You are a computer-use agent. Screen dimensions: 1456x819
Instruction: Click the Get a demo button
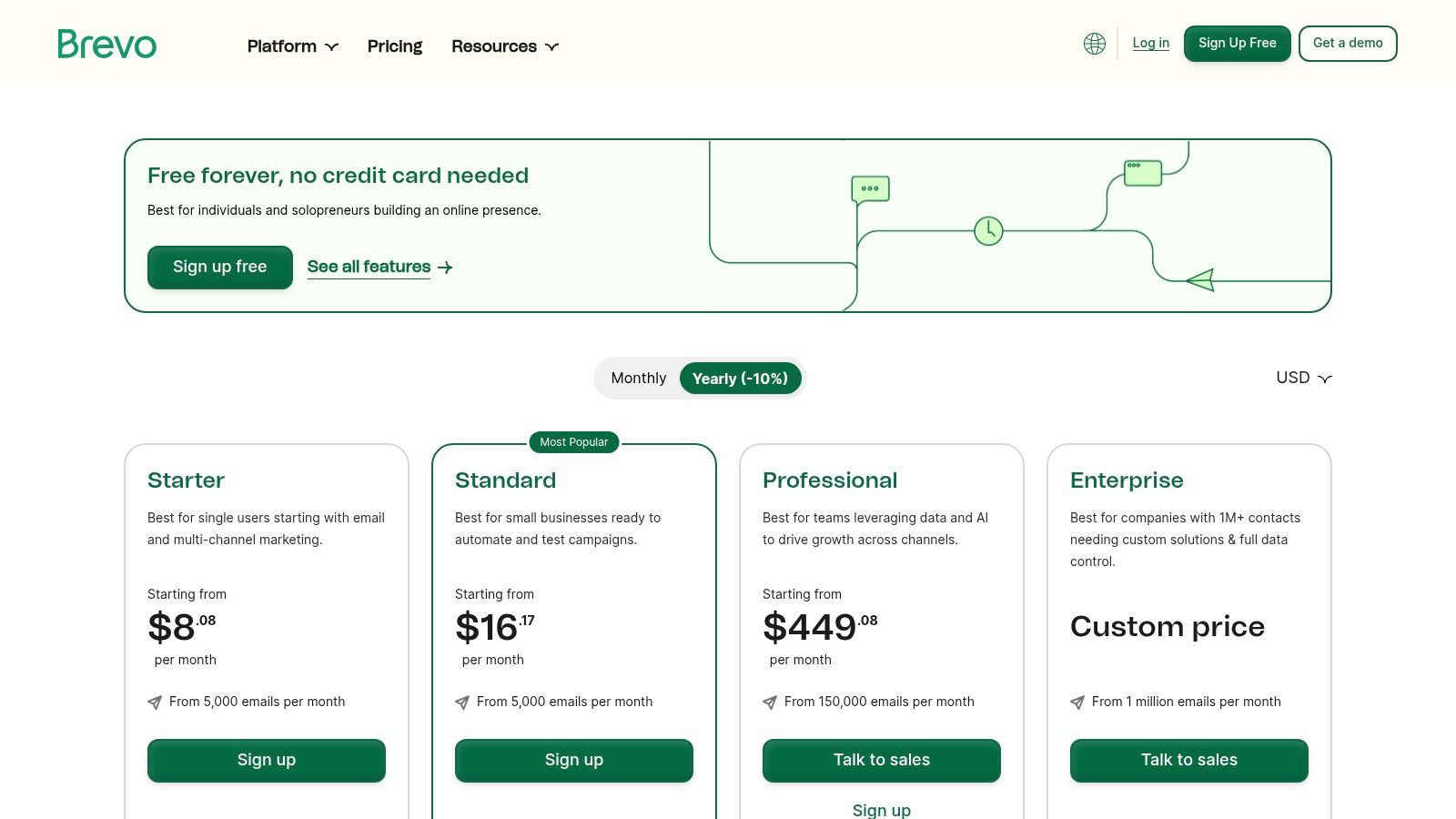[x=1347, y=44]
